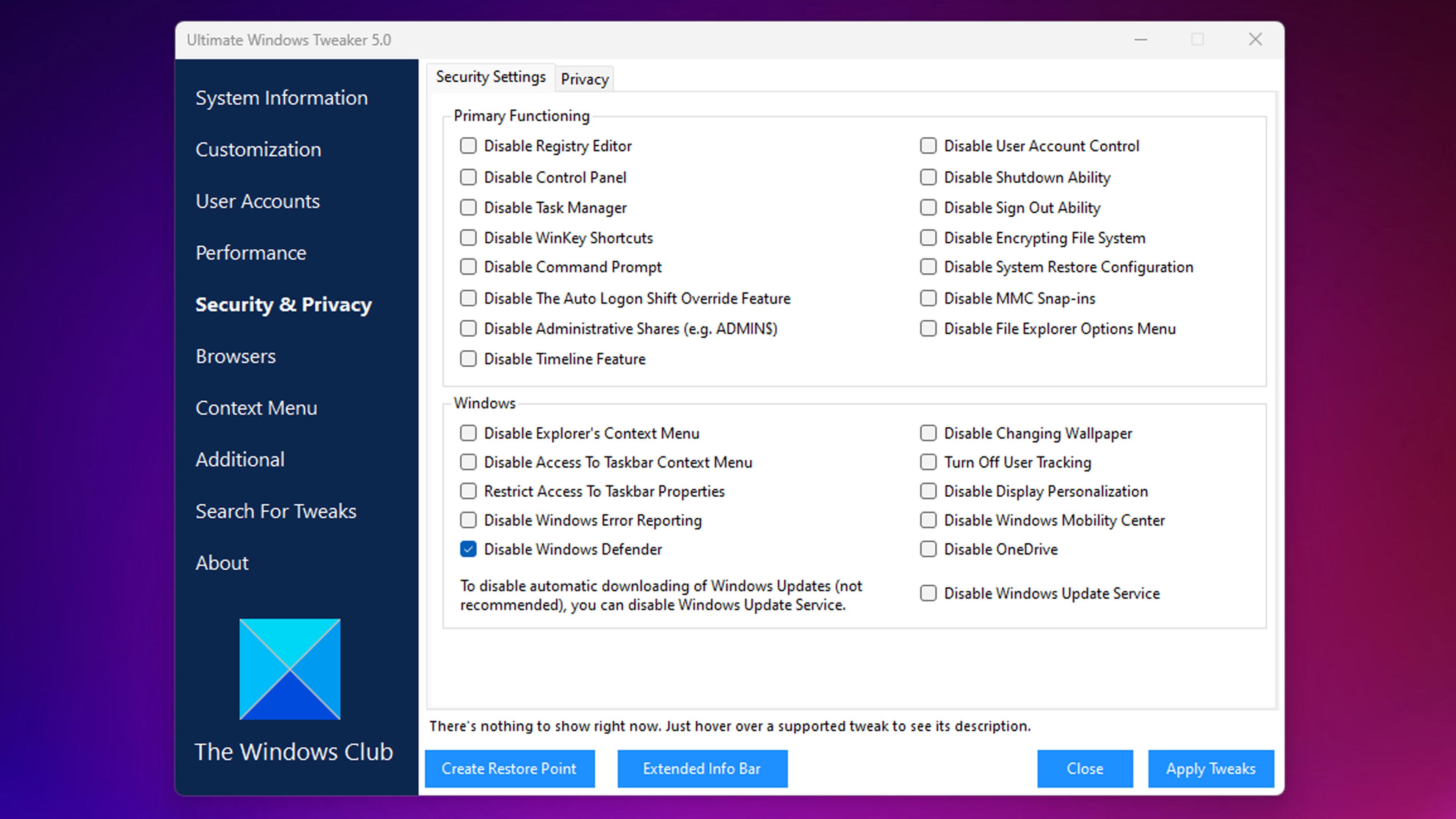Click the blue Close button
The image size is (1456, 819).
(x=1085, y=769)
